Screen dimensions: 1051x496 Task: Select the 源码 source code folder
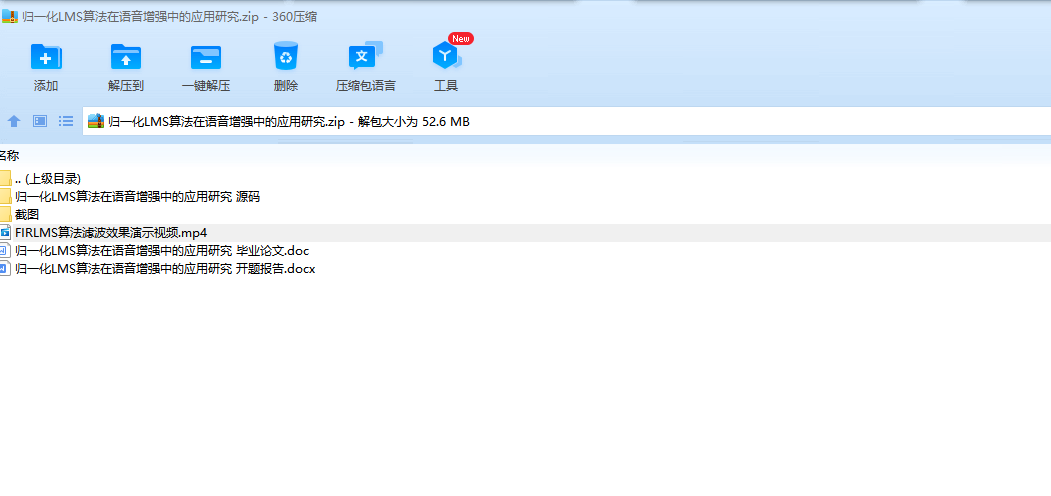click(526, 197)
